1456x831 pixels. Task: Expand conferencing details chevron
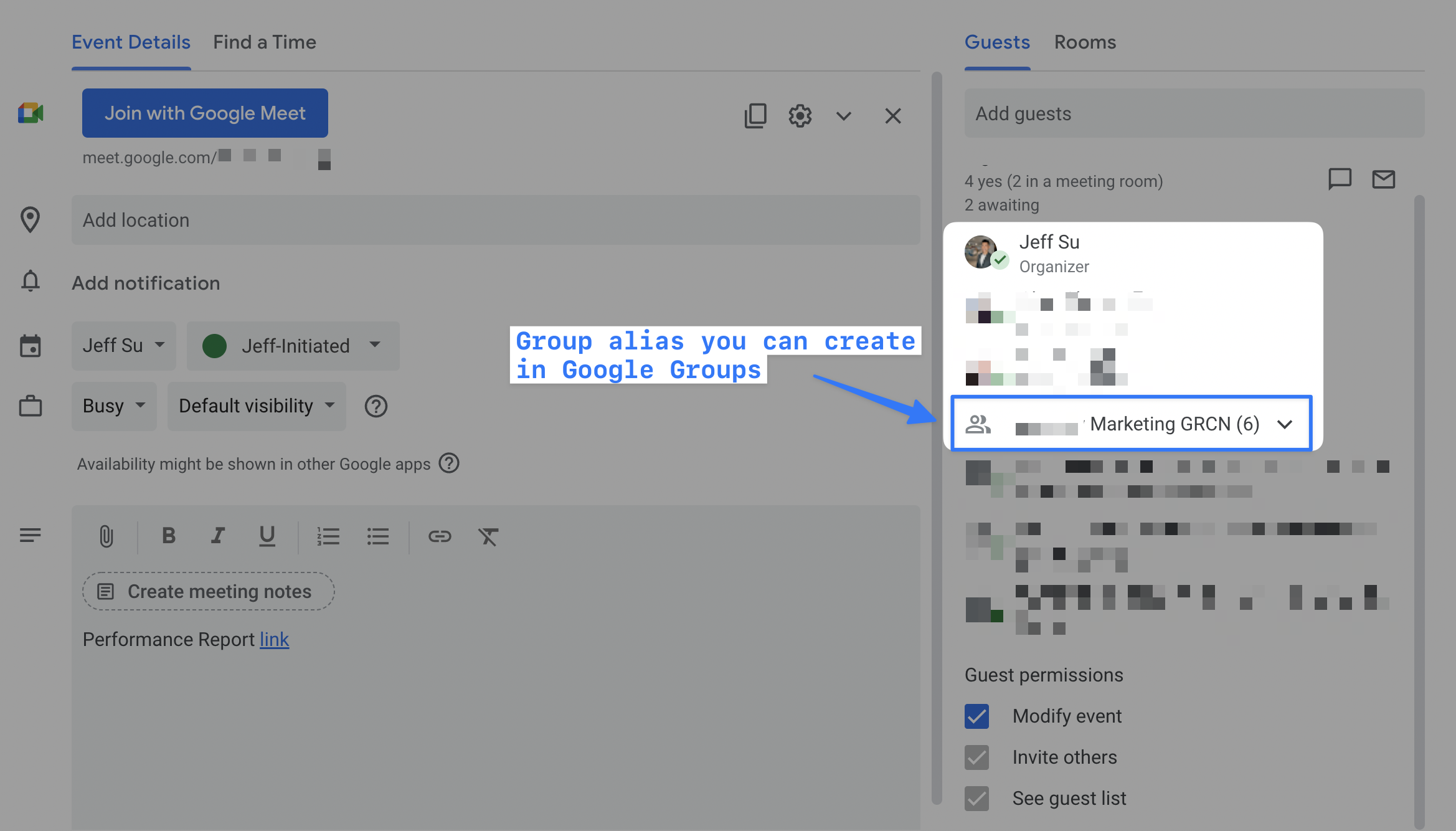pos(844,116)
